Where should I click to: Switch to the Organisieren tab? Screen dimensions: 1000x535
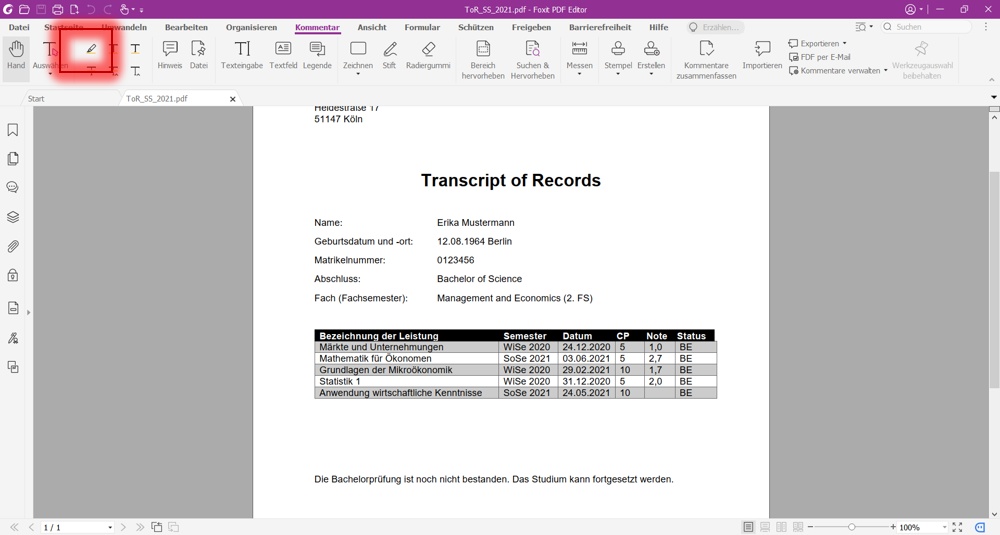click(251, 27)
